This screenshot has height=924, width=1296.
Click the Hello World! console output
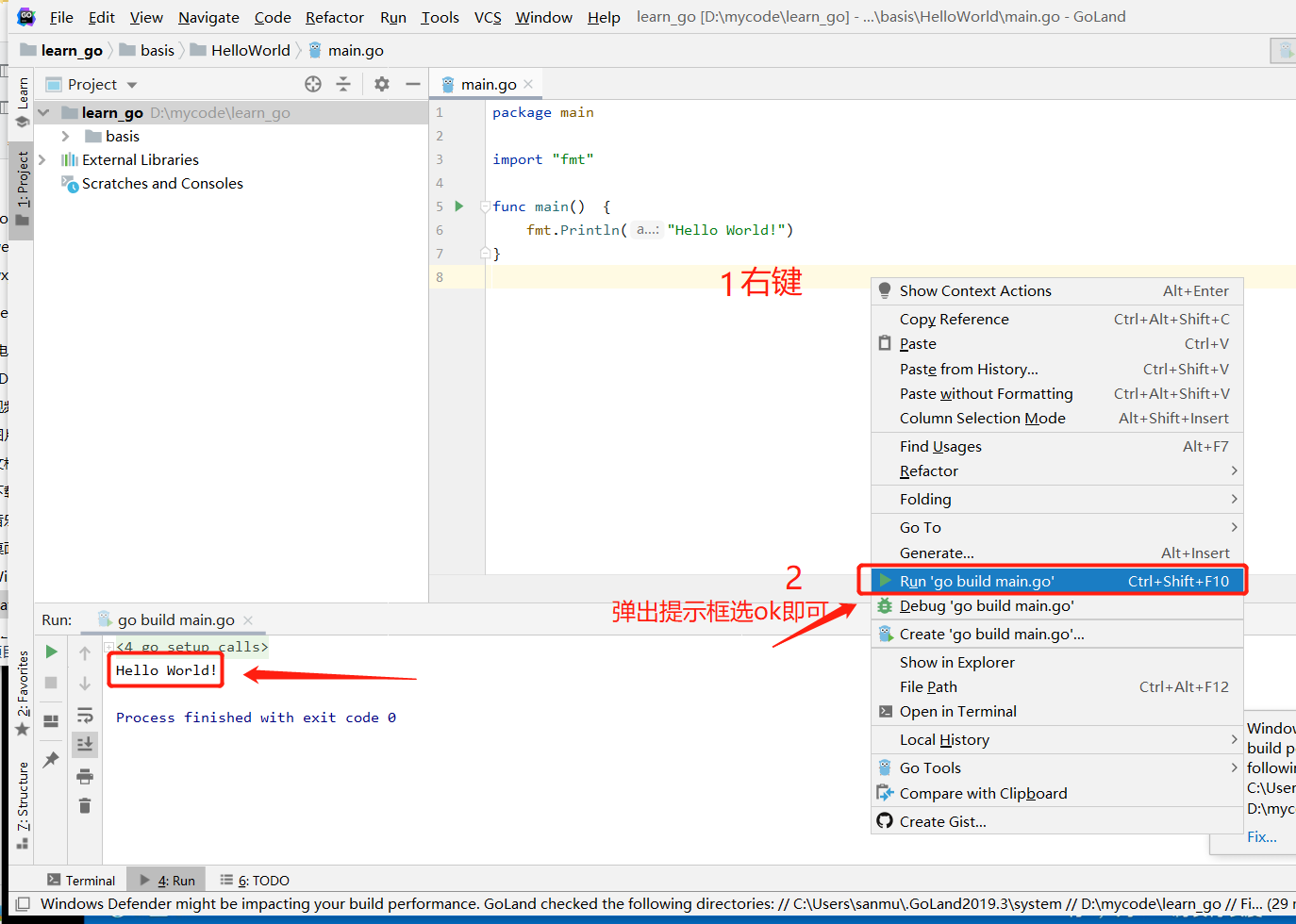click(166, 670)
